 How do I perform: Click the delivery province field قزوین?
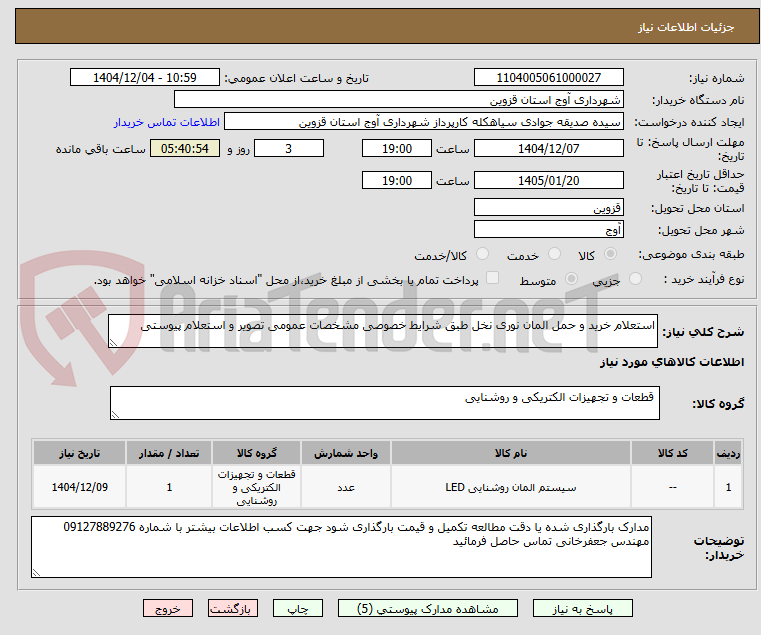(x=548, y=208)
